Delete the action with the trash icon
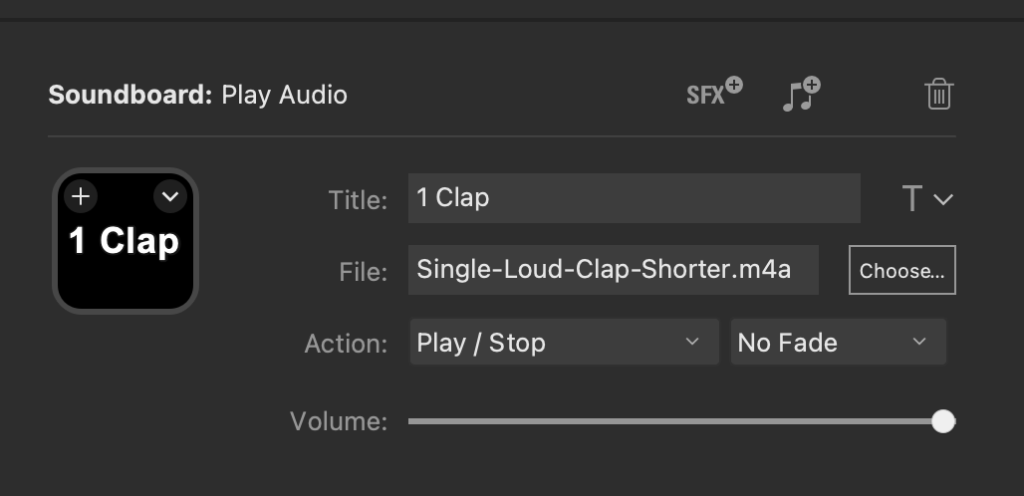1024x496 pixels. (x=938, y=95)
